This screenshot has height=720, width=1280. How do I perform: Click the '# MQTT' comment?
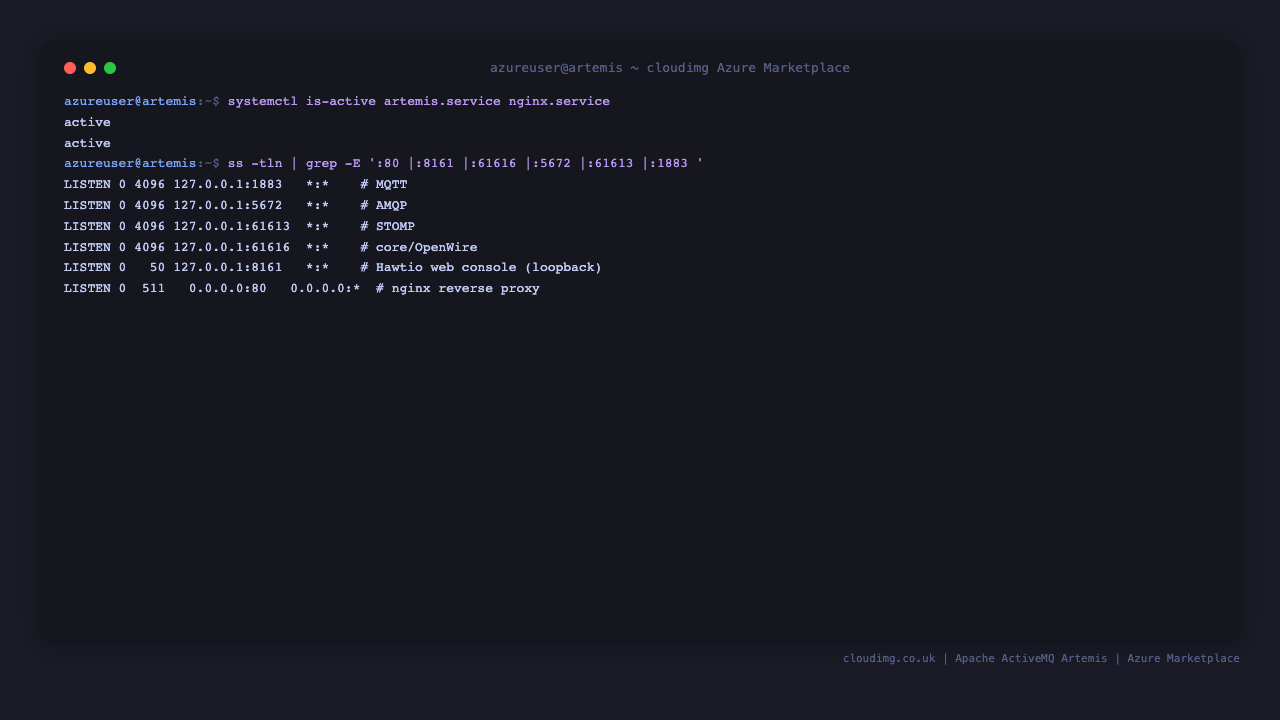[384, 185]
